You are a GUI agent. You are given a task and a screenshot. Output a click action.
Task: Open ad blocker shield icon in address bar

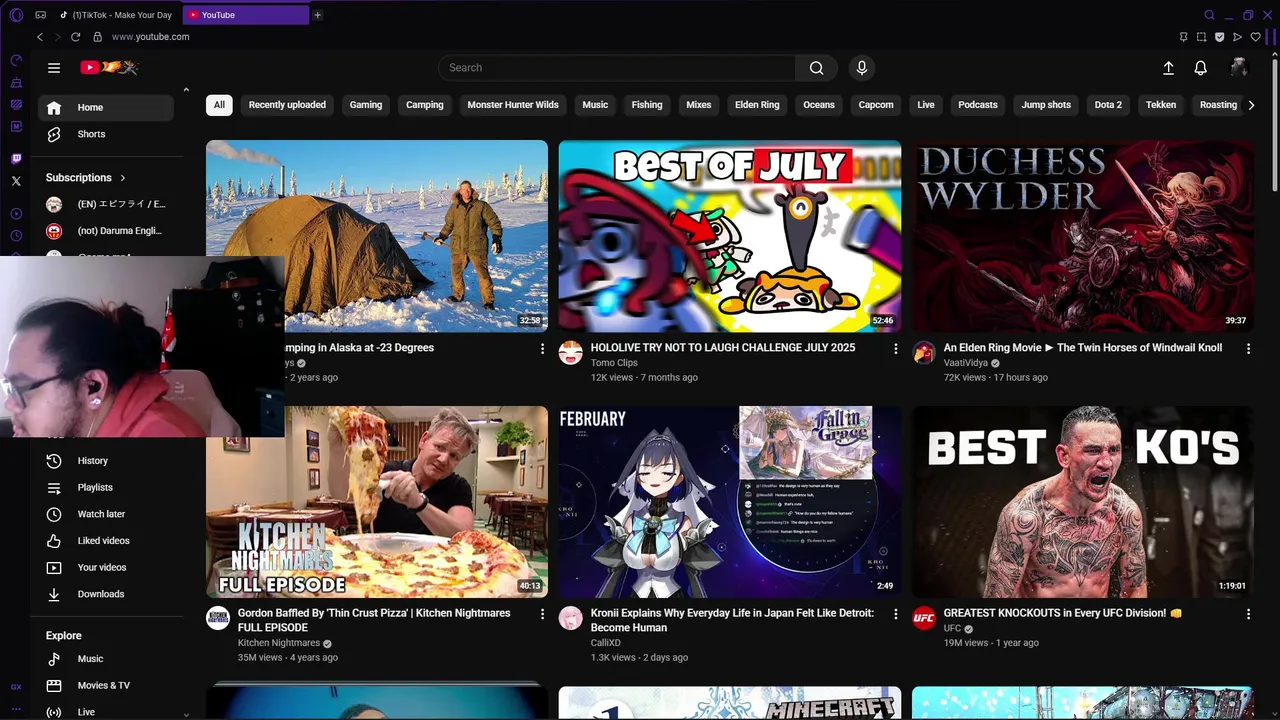coord(1220,37)
